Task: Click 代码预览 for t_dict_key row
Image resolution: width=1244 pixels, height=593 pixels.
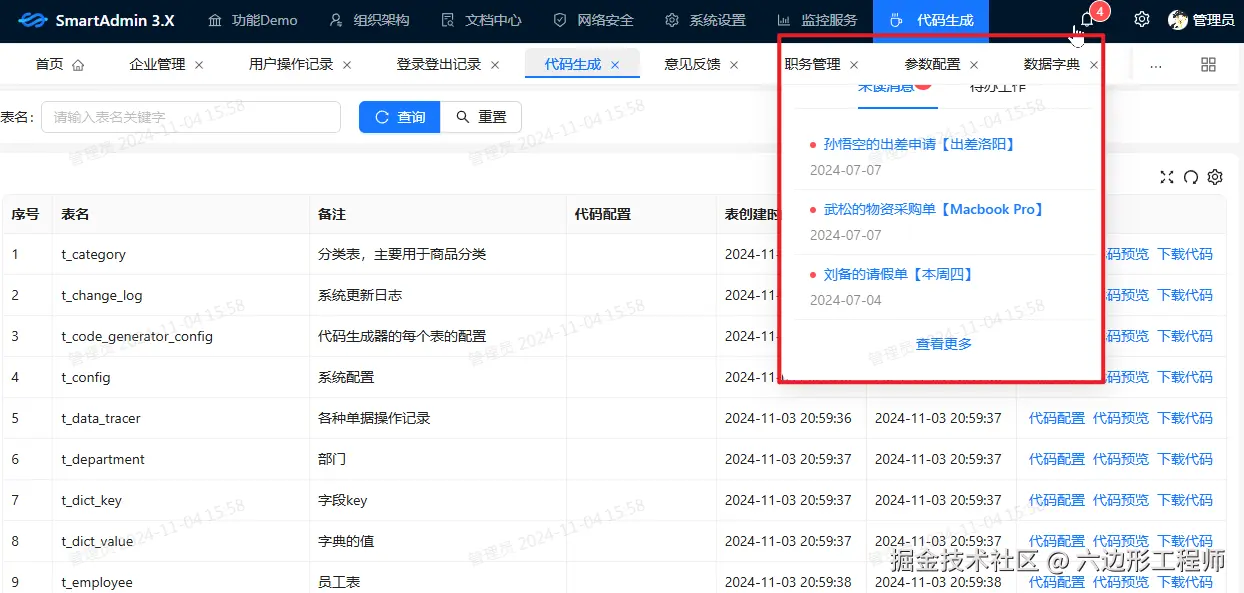Action: (1121, 500)
